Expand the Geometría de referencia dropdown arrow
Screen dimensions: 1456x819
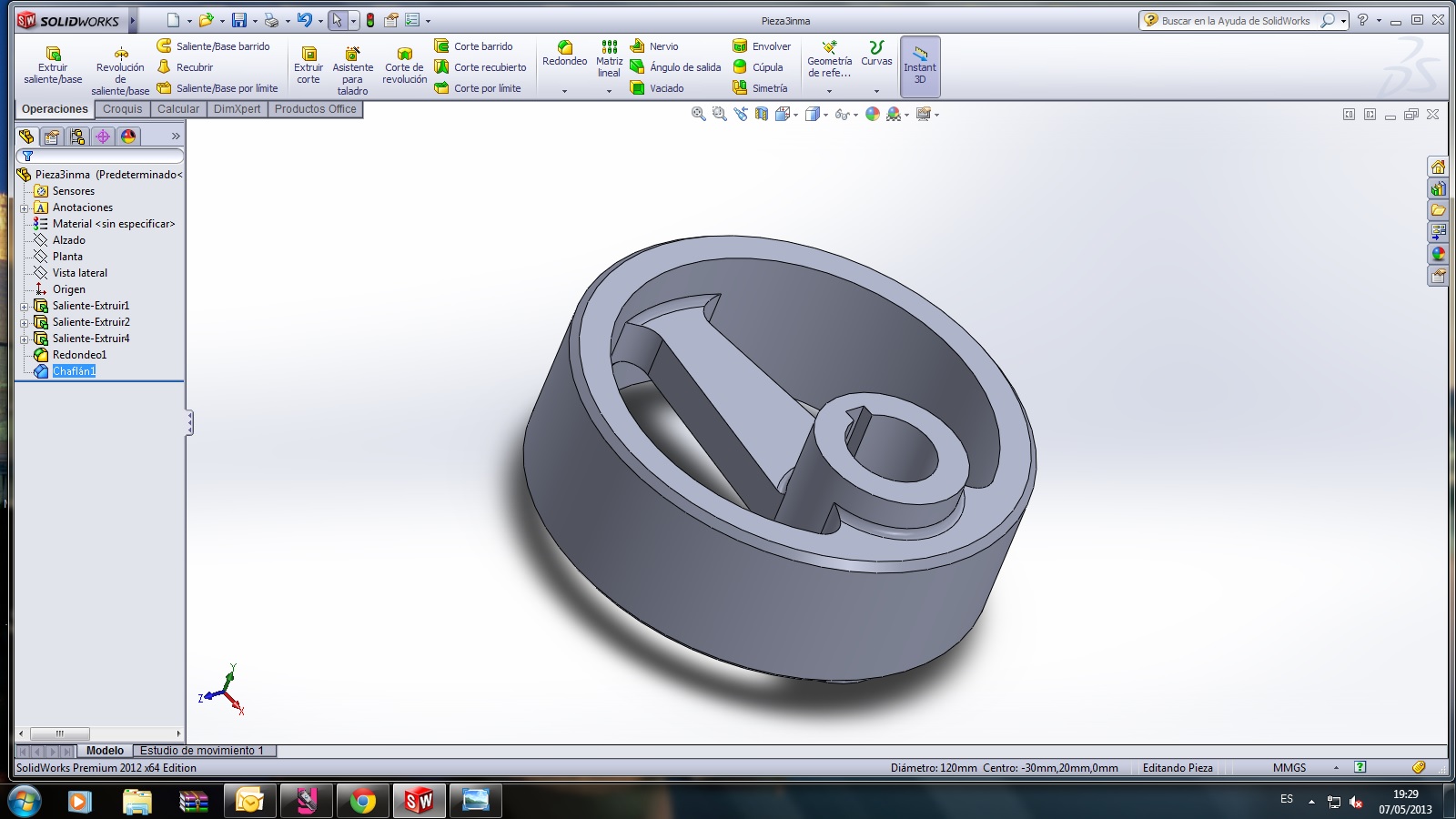[x=829, y=91]
